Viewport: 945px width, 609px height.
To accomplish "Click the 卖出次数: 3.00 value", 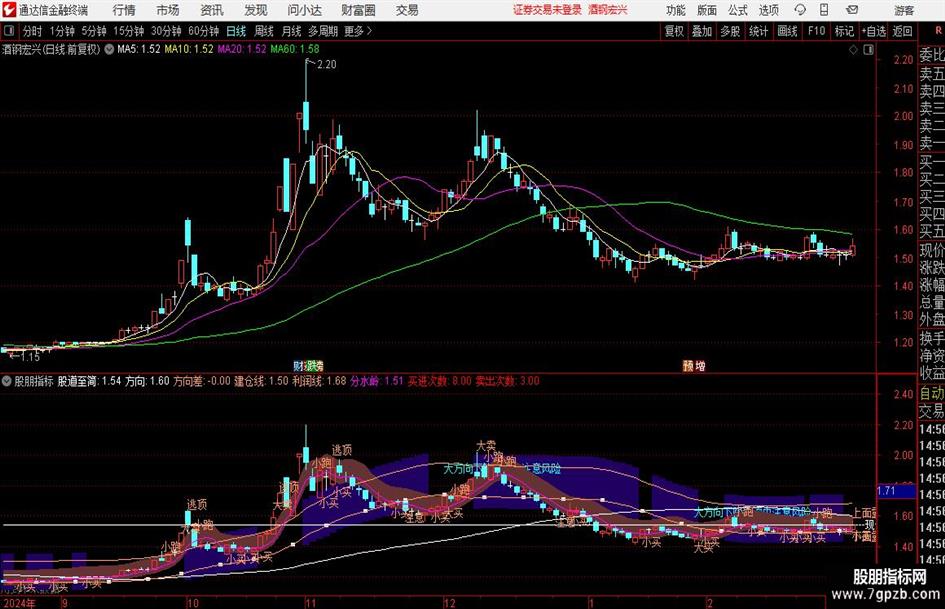I will point(508,381).
